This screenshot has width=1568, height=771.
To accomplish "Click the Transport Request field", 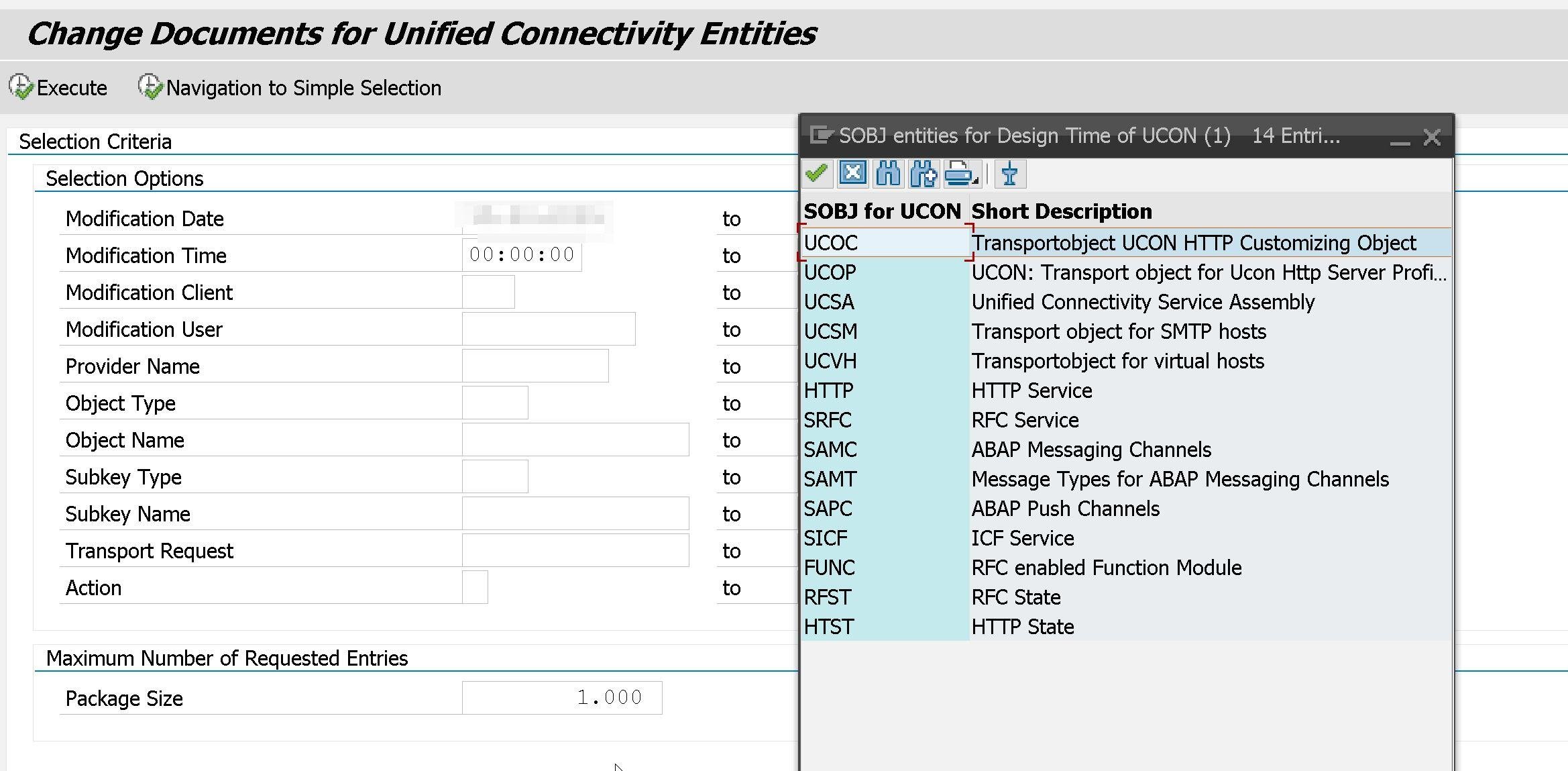I will pyautogui.click(x=575, y=550).
